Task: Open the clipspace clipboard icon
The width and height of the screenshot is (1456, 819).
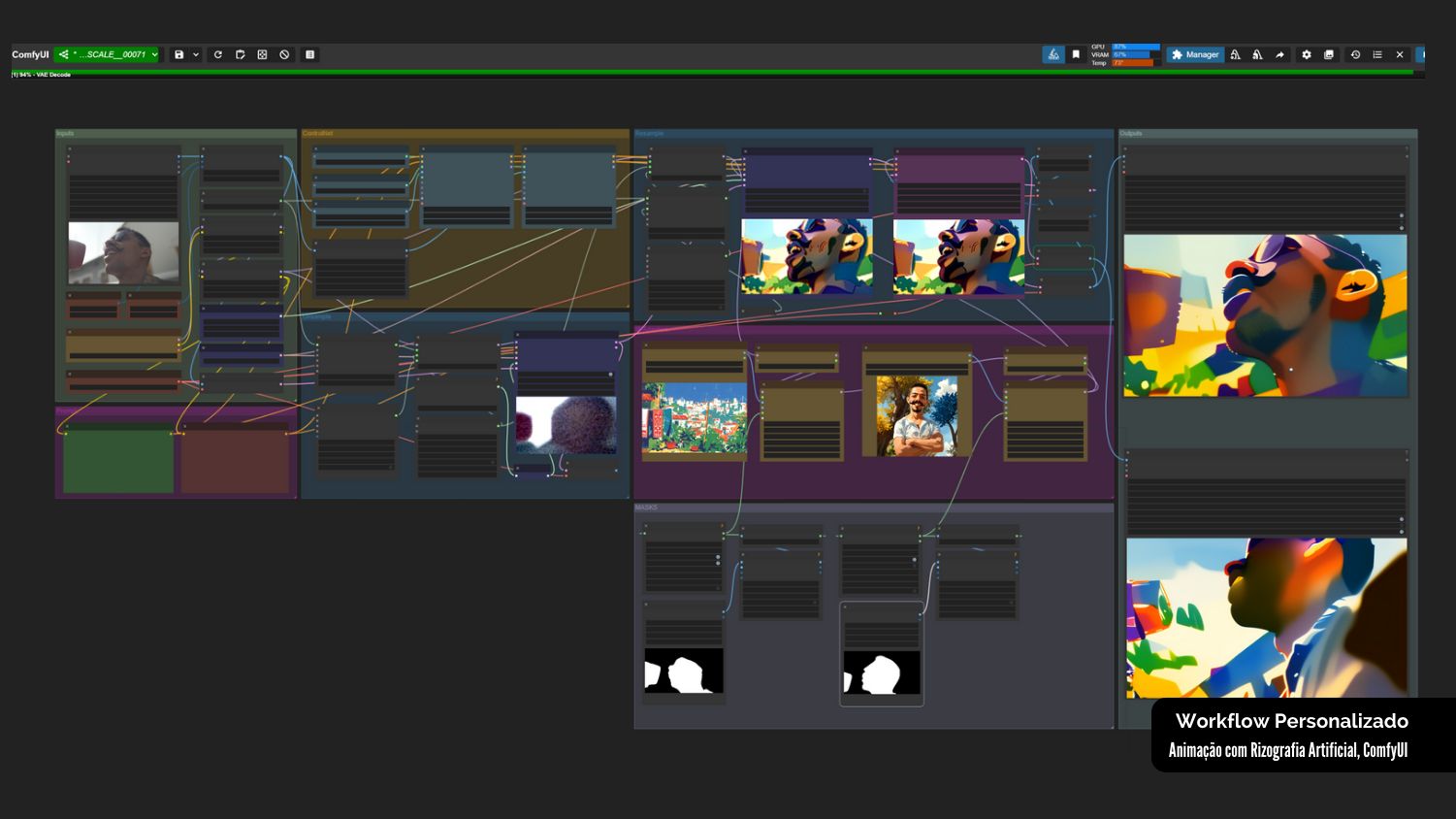Action: [240, 54]
